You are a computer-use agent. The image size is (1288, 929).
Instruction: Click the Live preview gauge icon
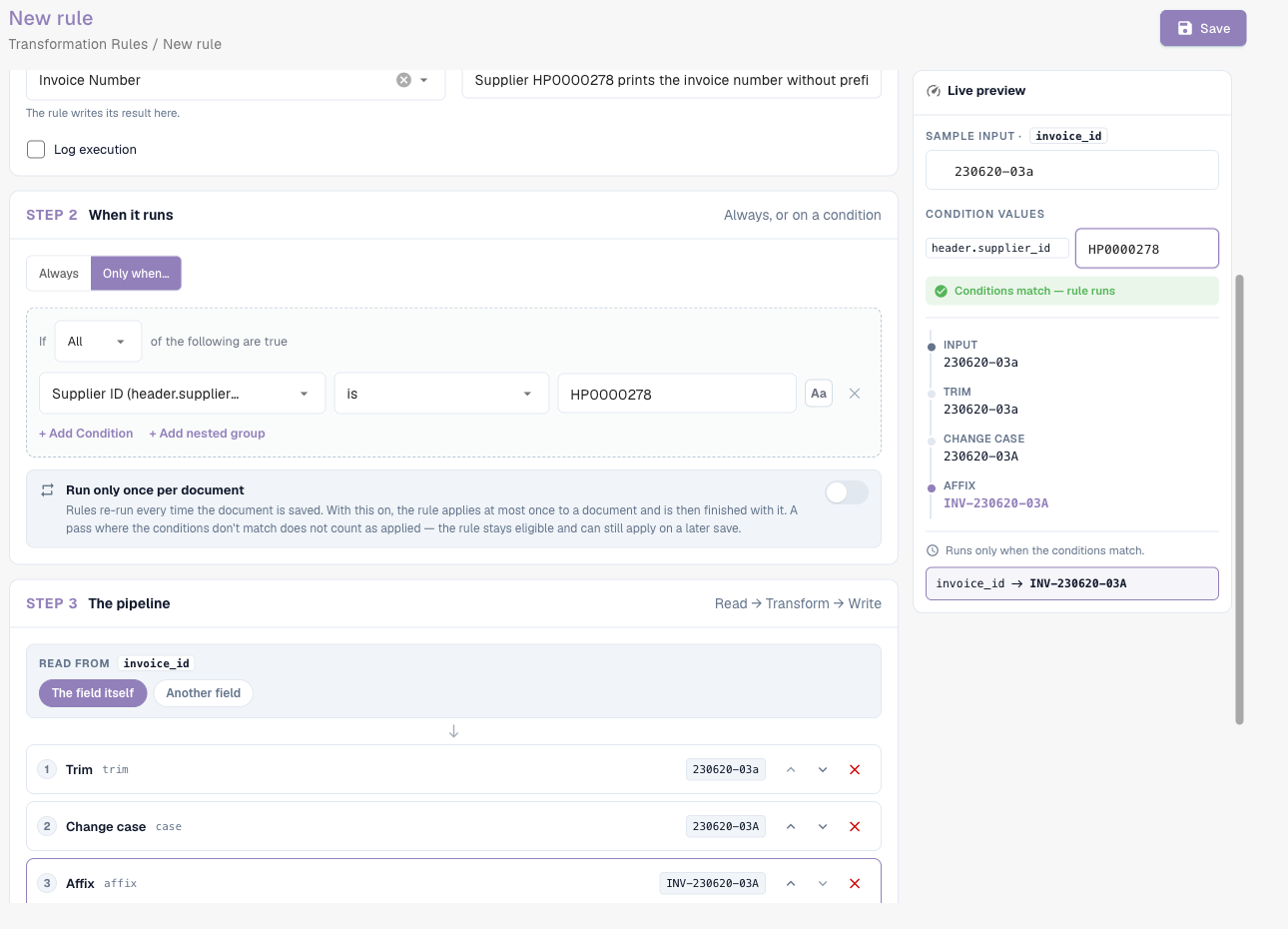coord(934,91)
